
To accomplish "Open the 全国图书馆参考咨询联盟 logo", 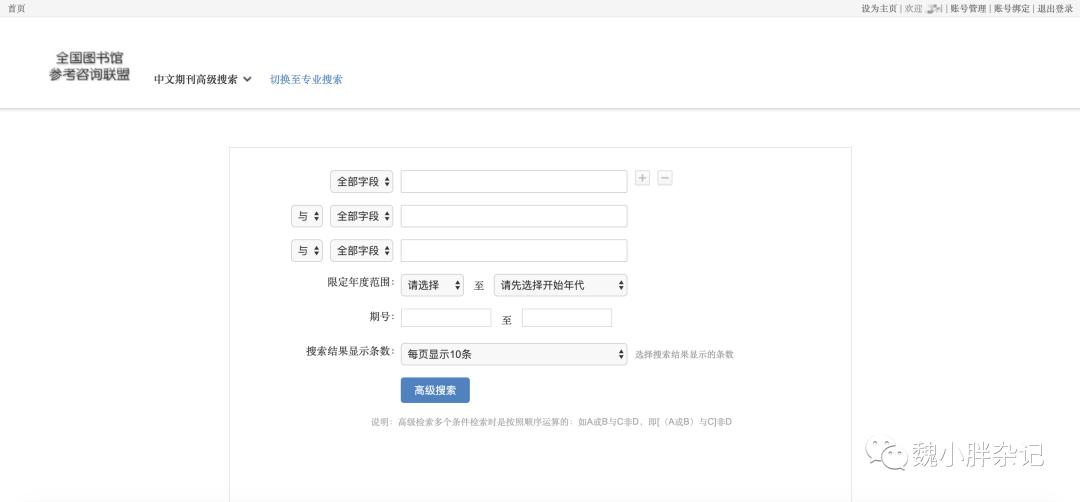I will (x=90, y=67).
